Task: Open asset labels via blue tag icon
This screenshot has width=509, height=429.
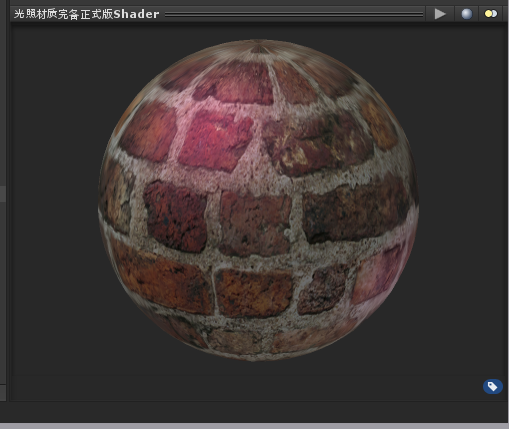Action: pos(493,387)
